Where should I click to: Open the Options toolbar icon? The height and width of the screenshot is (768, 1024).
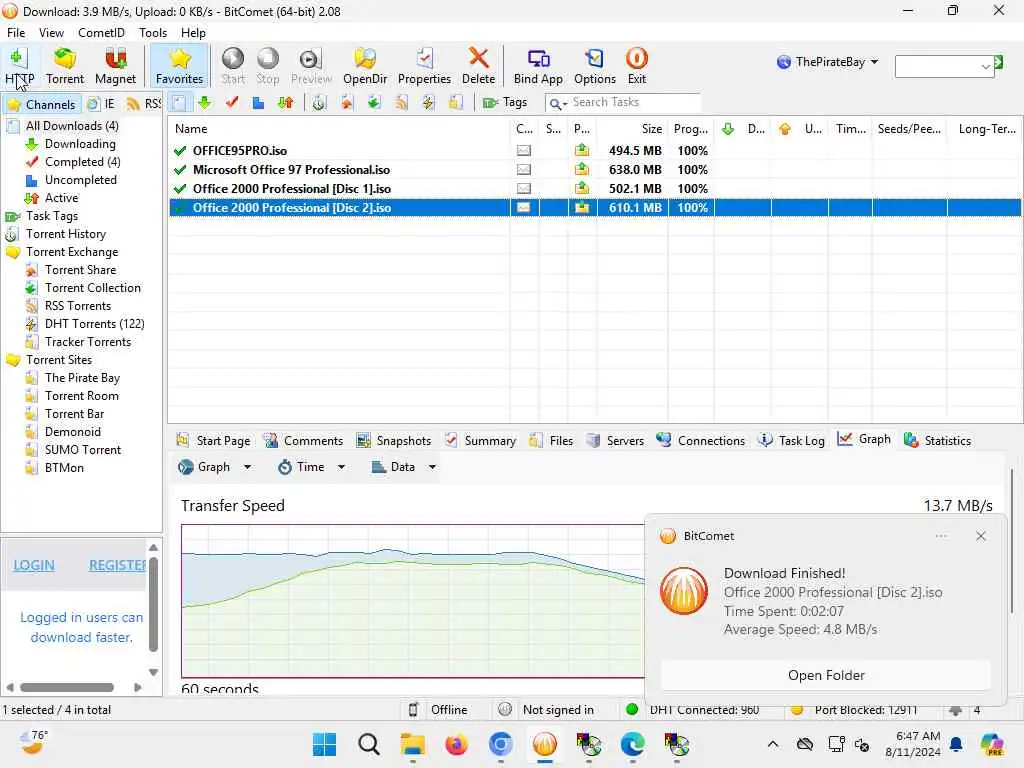point(594,59)
